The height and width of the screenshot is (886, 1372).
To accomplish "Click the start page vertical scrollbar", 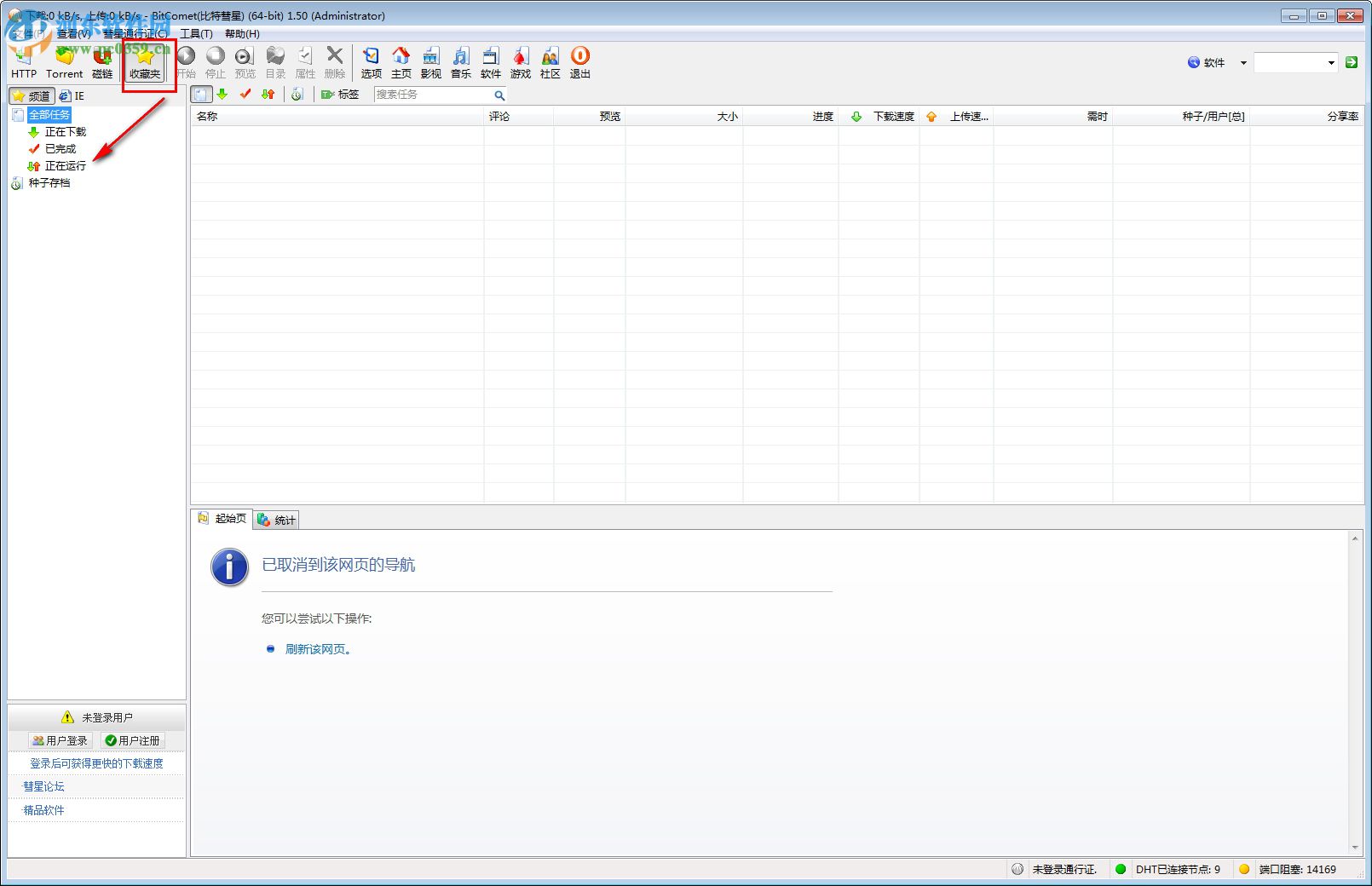I will (1355, 692).
